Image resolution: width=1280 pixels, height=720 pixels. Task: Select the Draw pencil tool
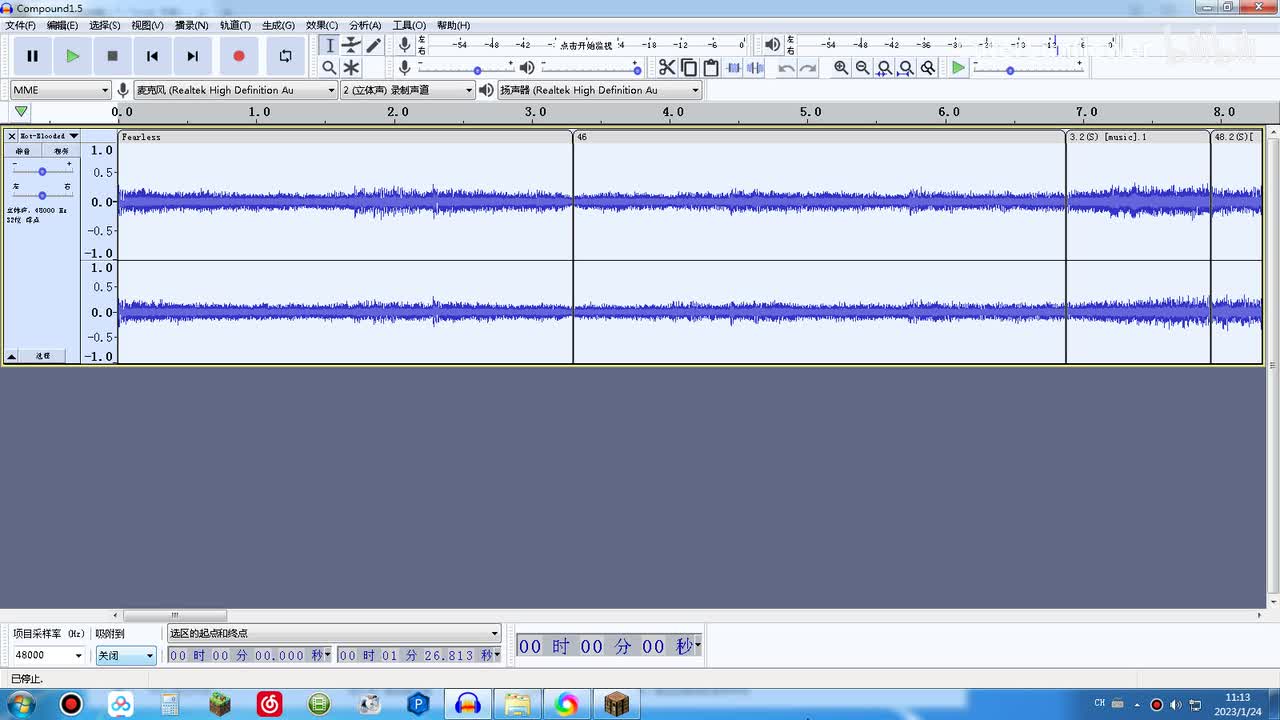tap(373, 45)
